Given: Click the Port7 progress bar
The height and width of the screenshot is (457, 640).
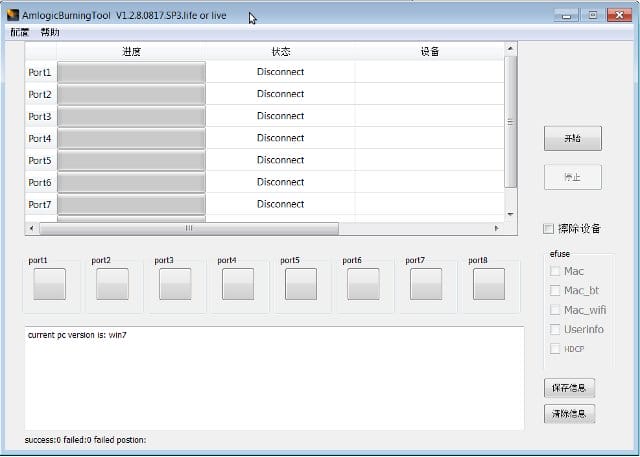Looking at the screenshot, I should 131,204.
